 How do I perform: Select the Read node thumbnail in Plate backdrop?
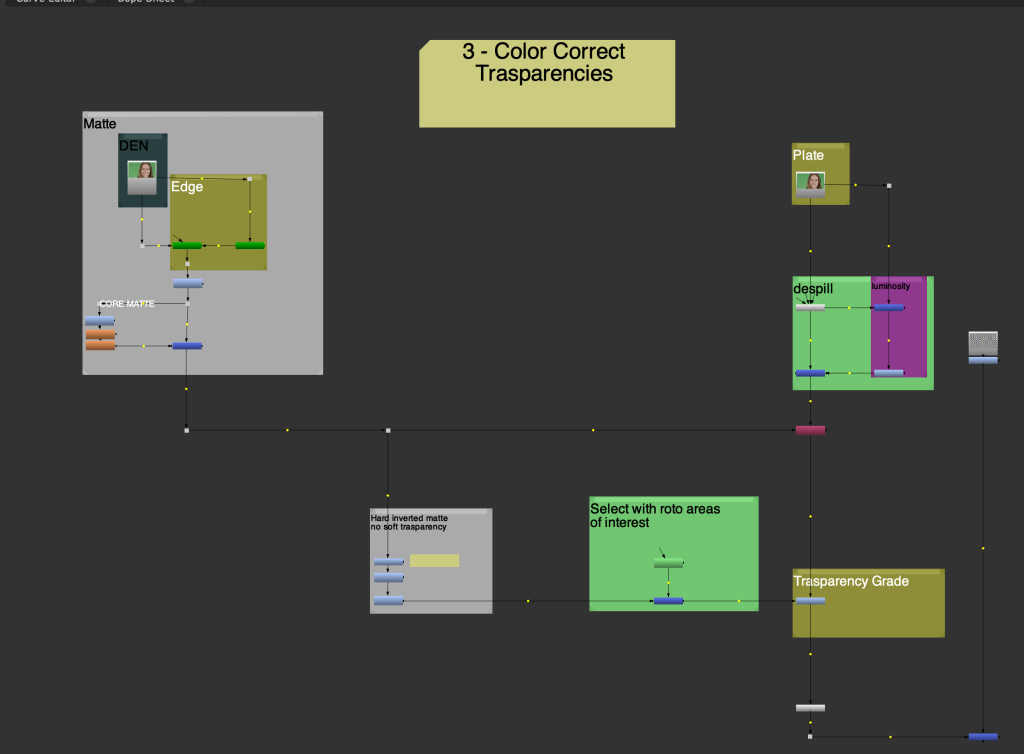(x=810, y=184)
